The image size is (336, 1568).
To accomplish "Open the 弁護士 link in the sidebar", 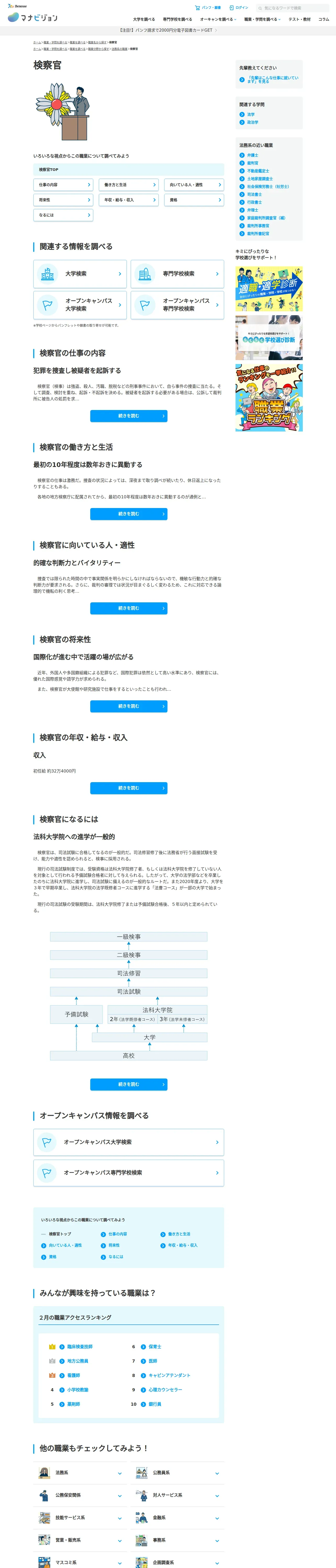I will click(x=253, y=155).
